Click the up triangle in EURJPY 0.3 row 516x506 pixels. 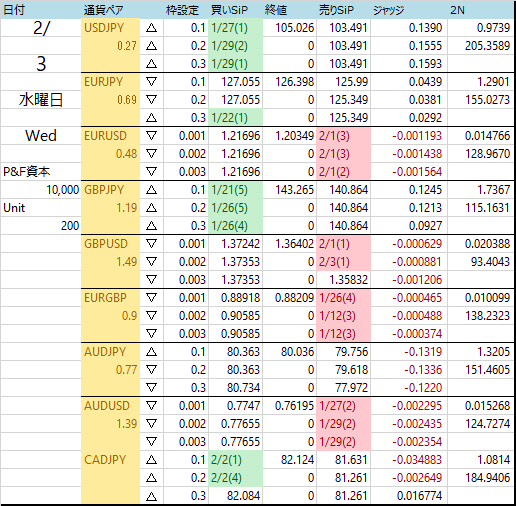(x=151, y=118)
